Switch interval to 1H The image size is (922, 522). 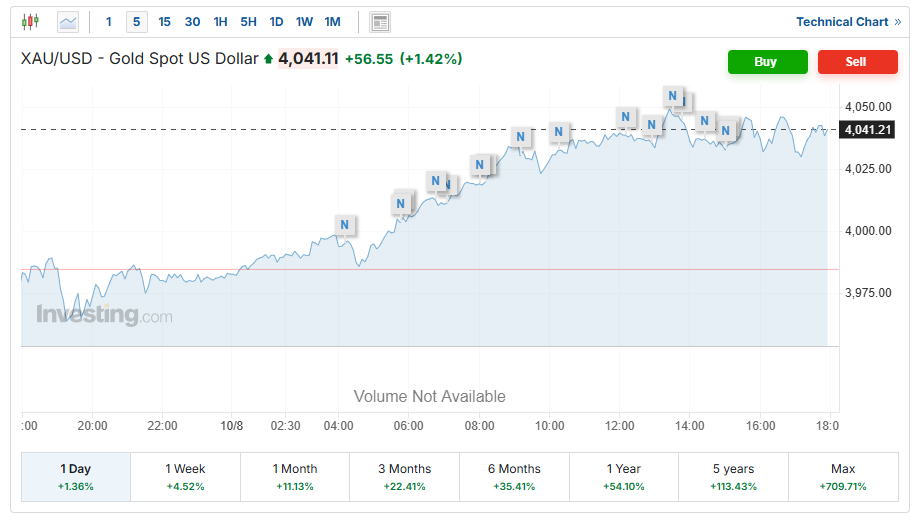point(220,22)
